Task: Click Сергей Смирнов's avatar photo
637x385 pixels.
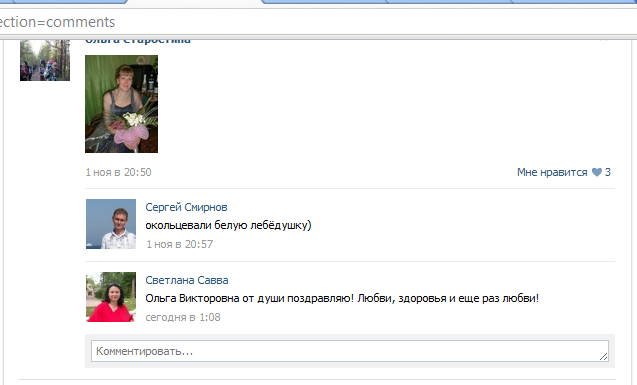Action: pyautogui.click(x=111, y=224)
